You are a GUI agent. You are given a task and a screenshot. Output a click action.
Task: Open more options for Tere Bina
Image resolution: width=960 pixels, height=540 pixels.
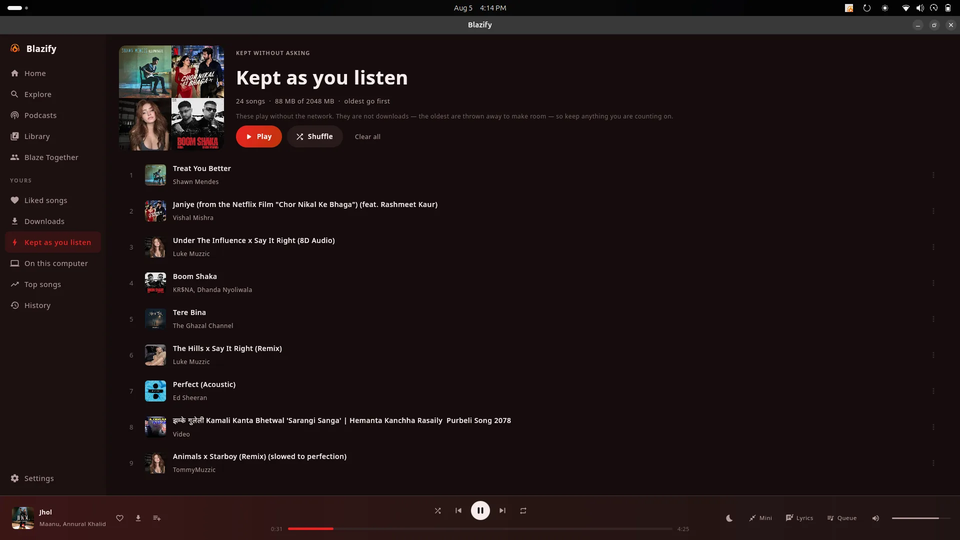(933, 319)
